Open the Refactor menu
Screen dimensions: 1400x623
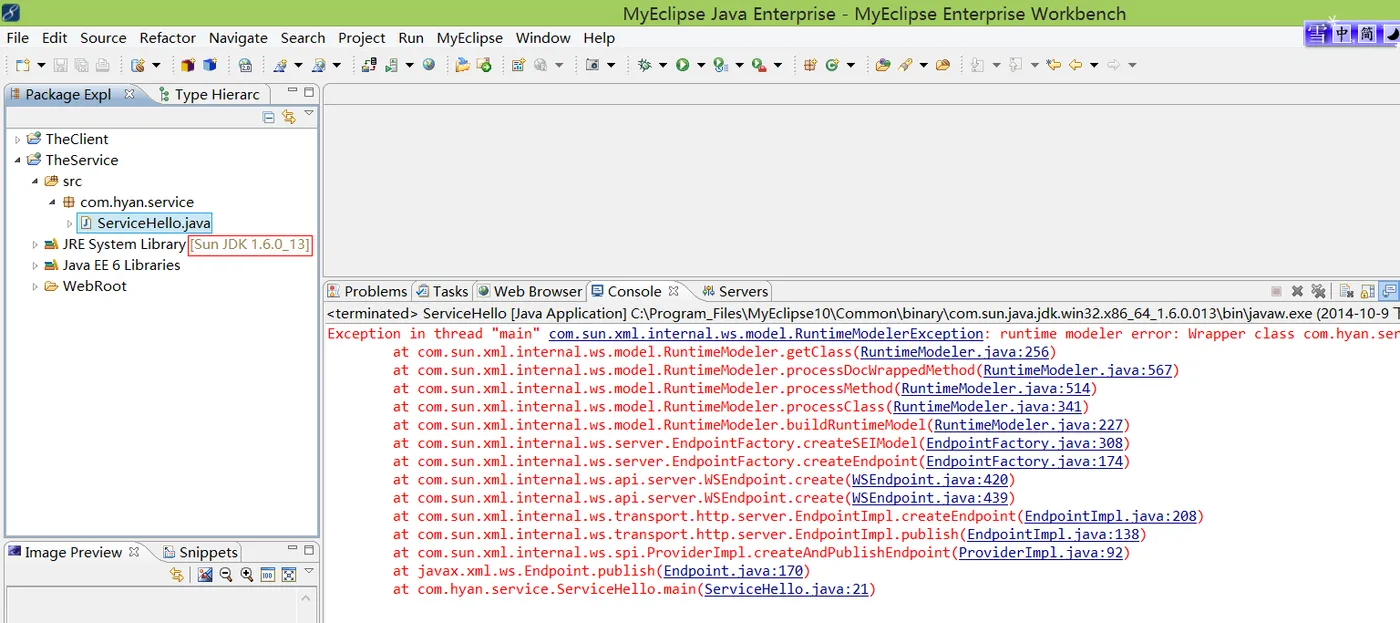point(167,38)
